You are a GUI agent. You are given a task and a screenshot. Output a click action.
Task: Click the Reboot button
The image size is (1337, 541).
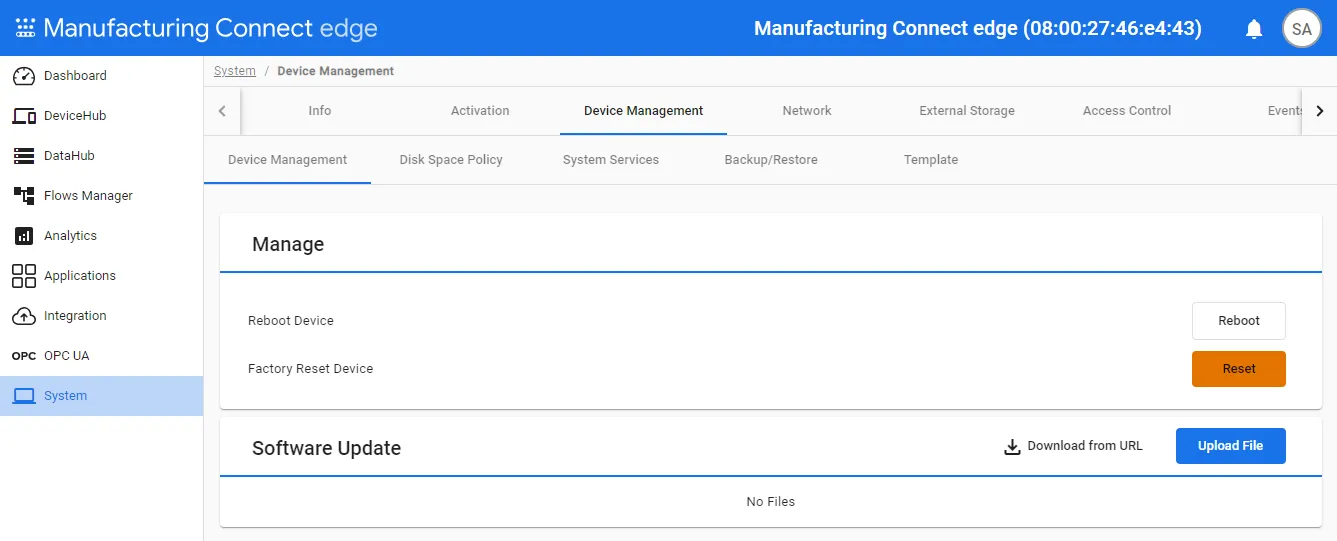pos(1239,321)
